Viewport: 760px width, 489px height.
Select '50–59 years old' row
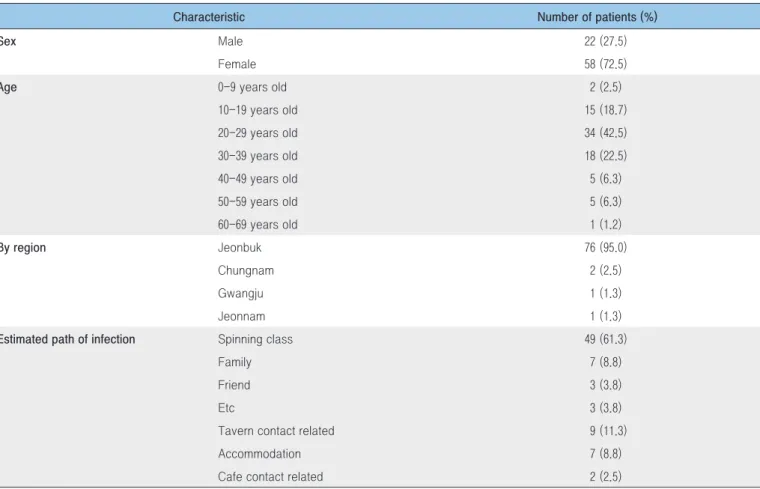click(x=257, y=202)
